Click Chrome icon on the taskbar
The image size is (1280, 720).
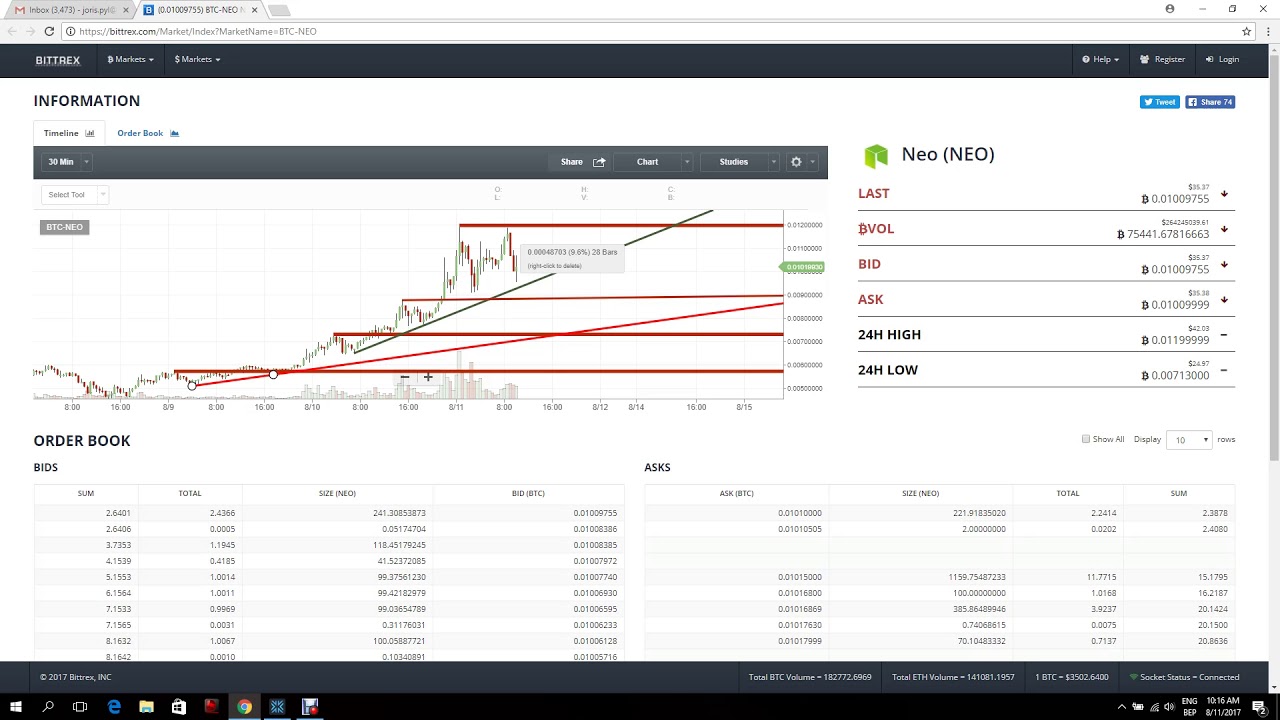point(244,707)
